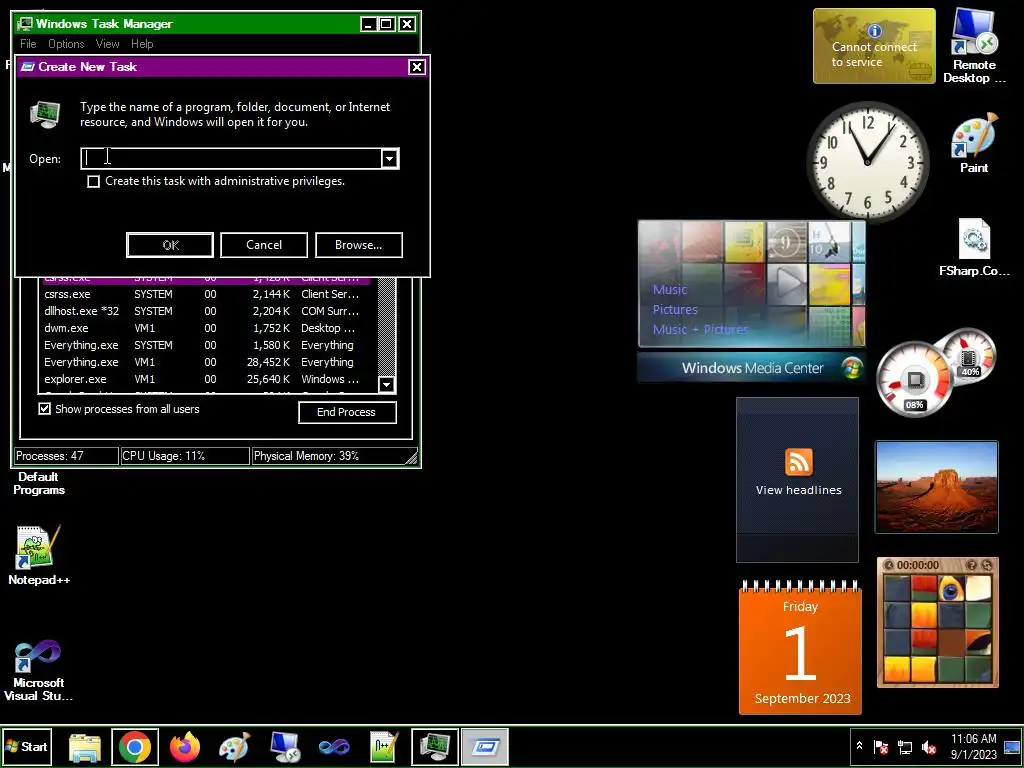Click the RSS icon in feed gadget
The image size is (1024, 768).
(798, 462)
